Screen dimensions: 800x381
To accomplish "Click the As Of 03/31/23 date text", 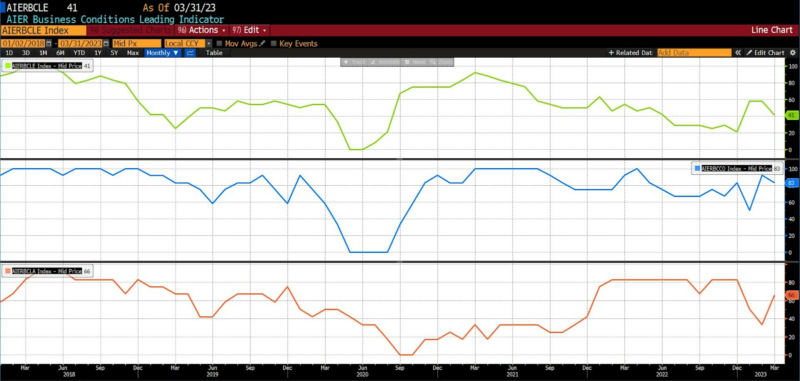I will point(178,8).
